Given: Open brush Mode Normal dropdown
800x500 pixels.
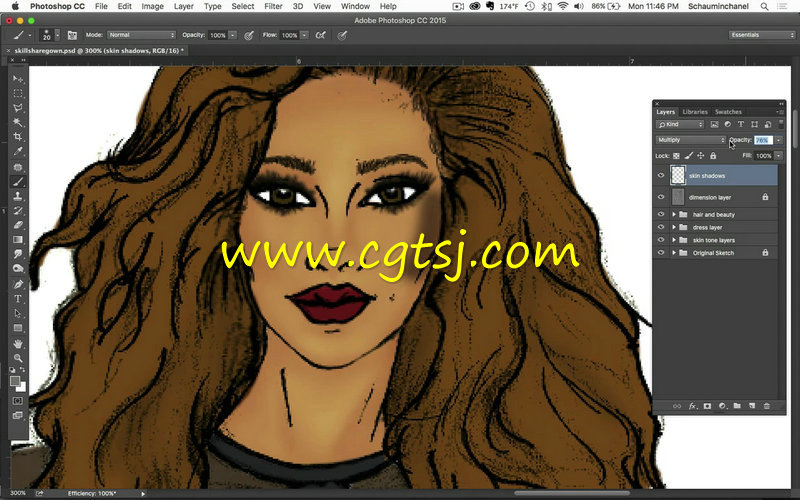Looking at the screenshot, I should [141, 35].
